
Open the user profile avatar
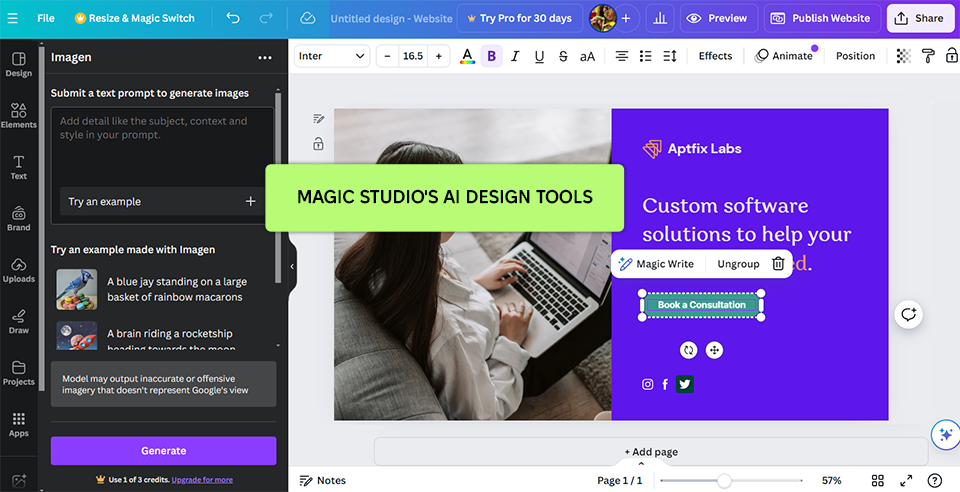coord(602,18)
